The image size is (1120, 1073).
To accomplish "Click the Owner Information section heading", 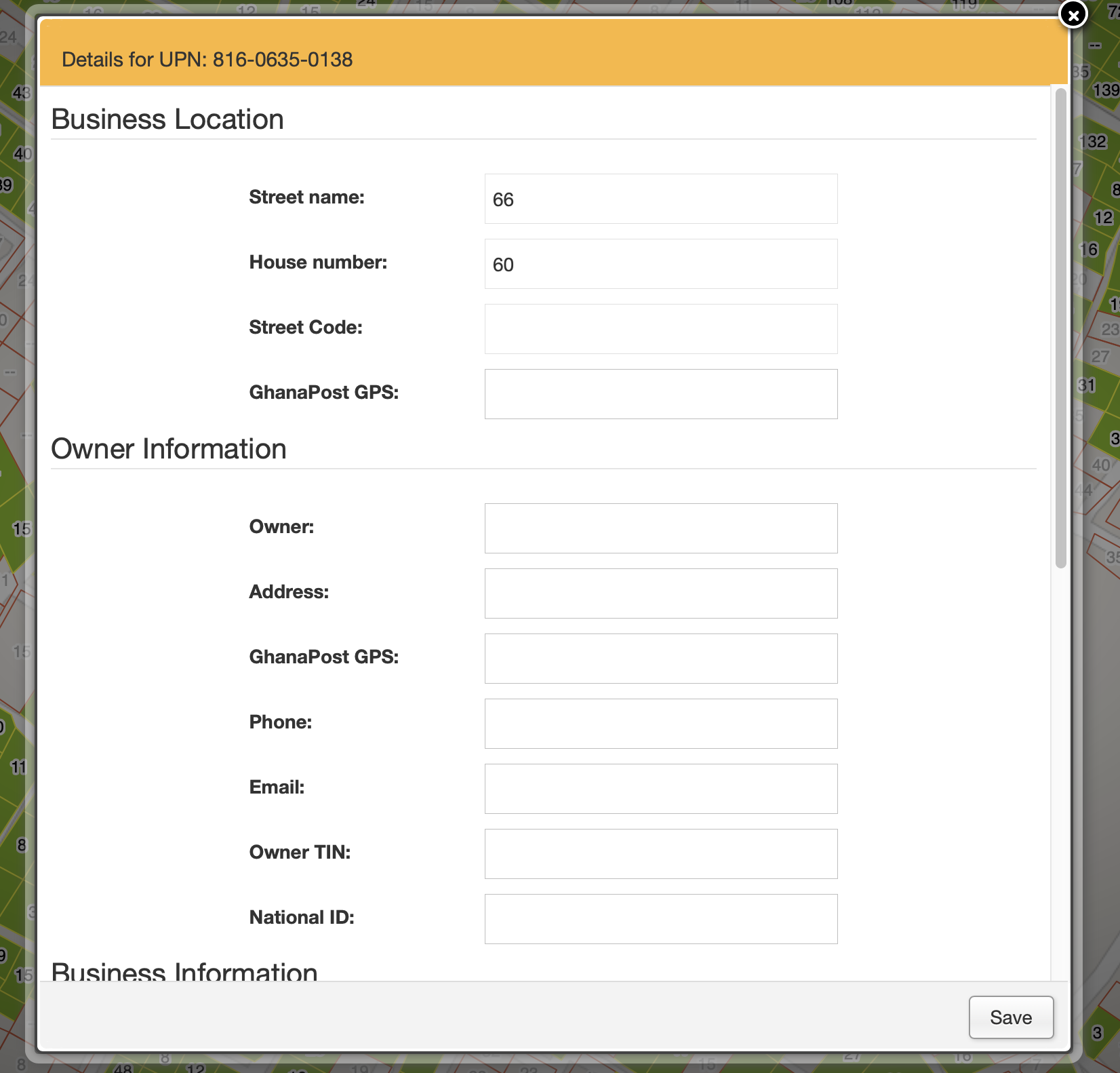I will (x=169, y=449).
